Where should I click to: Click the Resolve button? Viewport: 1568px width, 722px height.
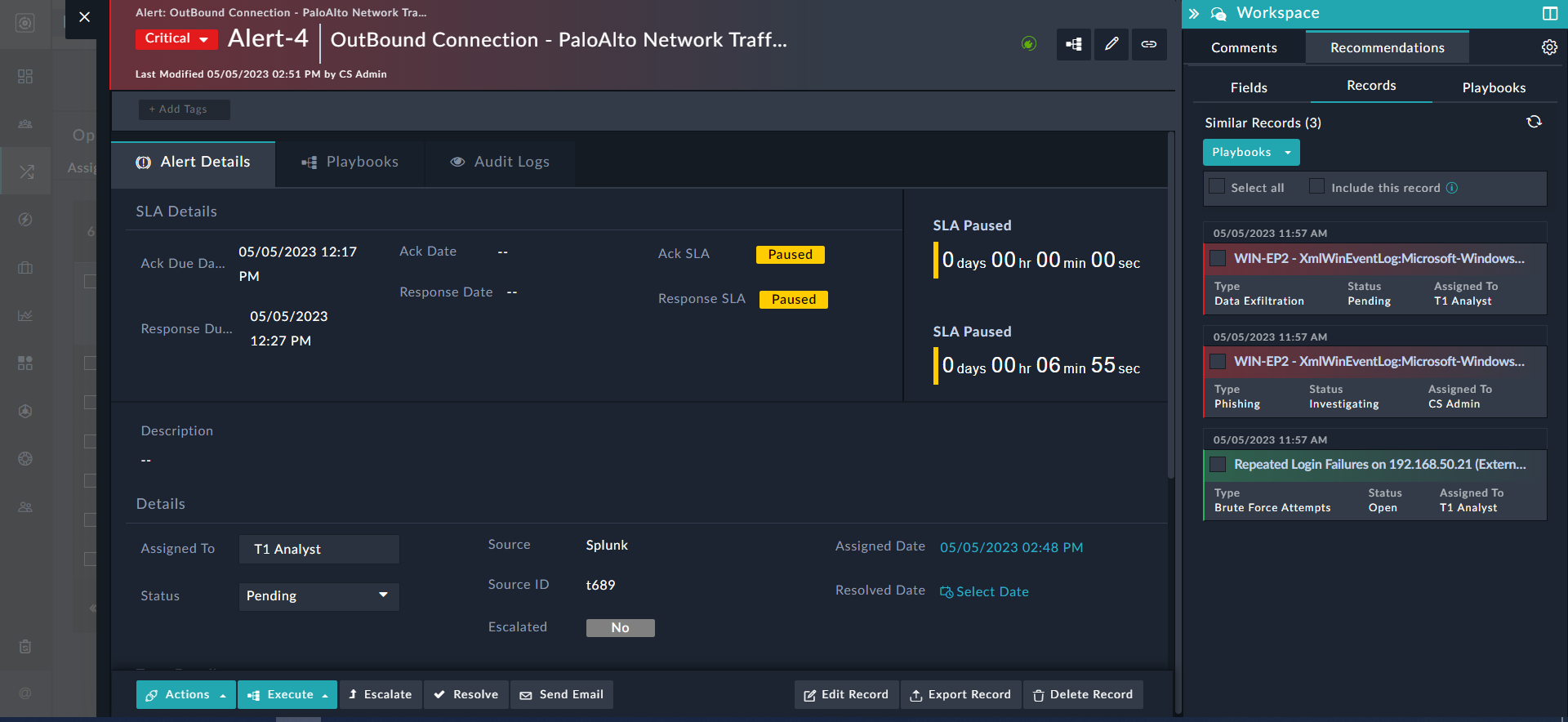tap(465, 694)
